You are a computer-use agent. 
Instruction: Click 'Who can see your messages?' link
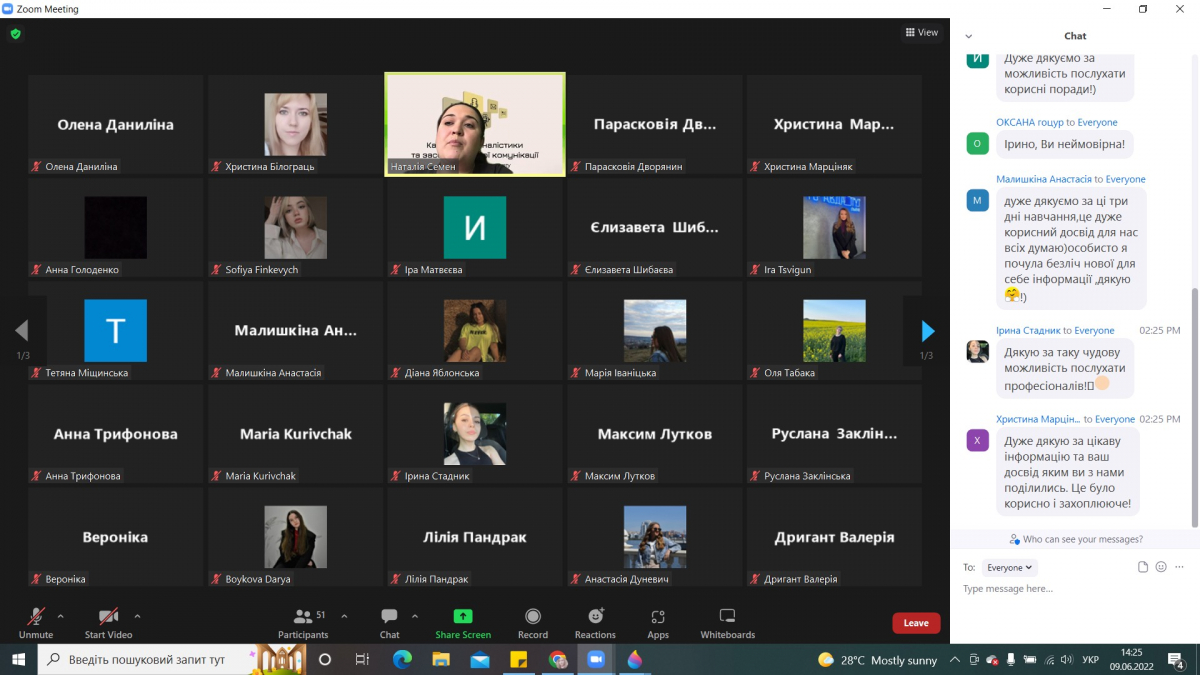[1076, 539]
